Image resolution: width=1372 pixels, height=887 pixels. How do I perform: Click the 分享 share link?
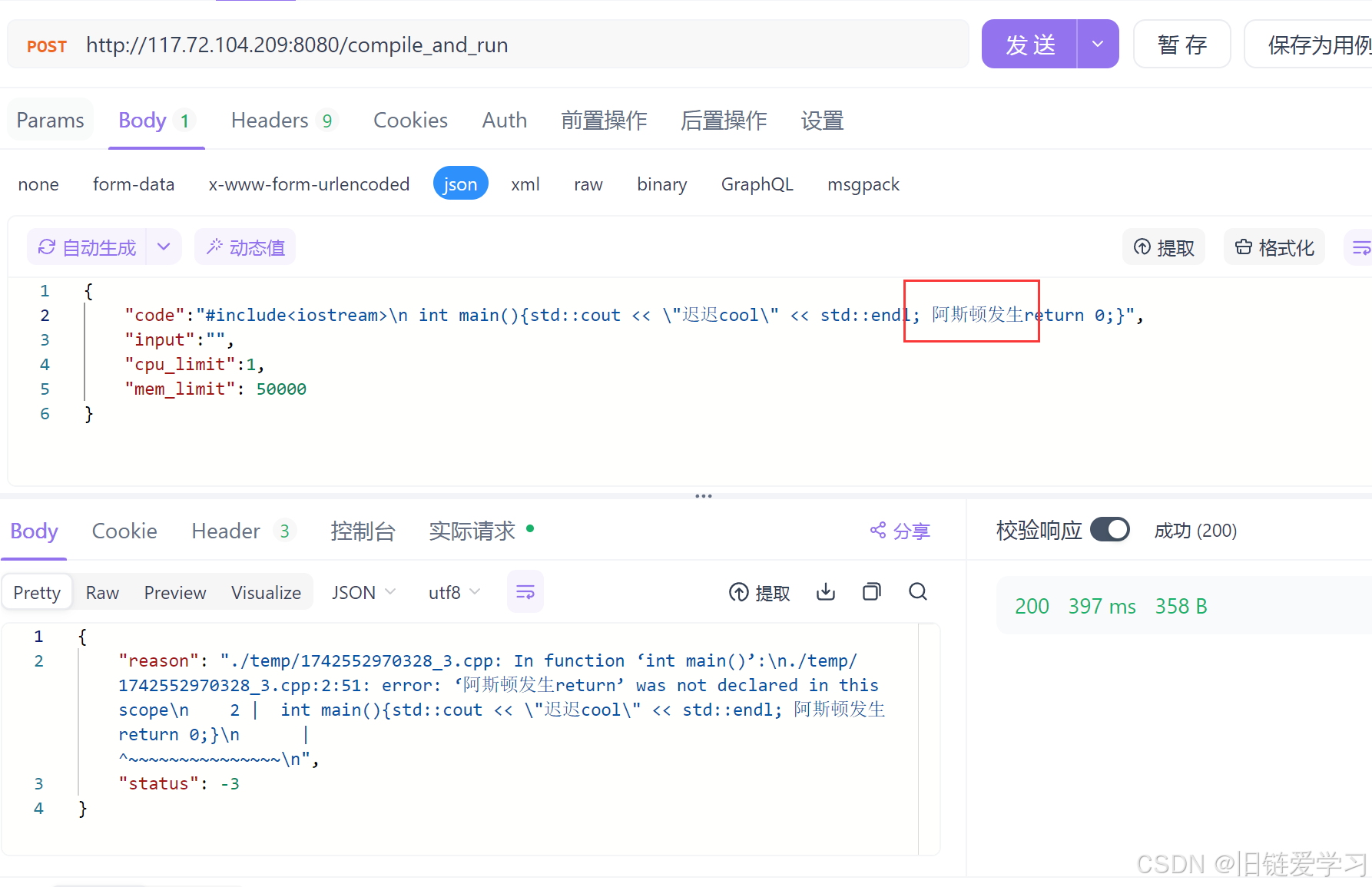pos(900,531)
